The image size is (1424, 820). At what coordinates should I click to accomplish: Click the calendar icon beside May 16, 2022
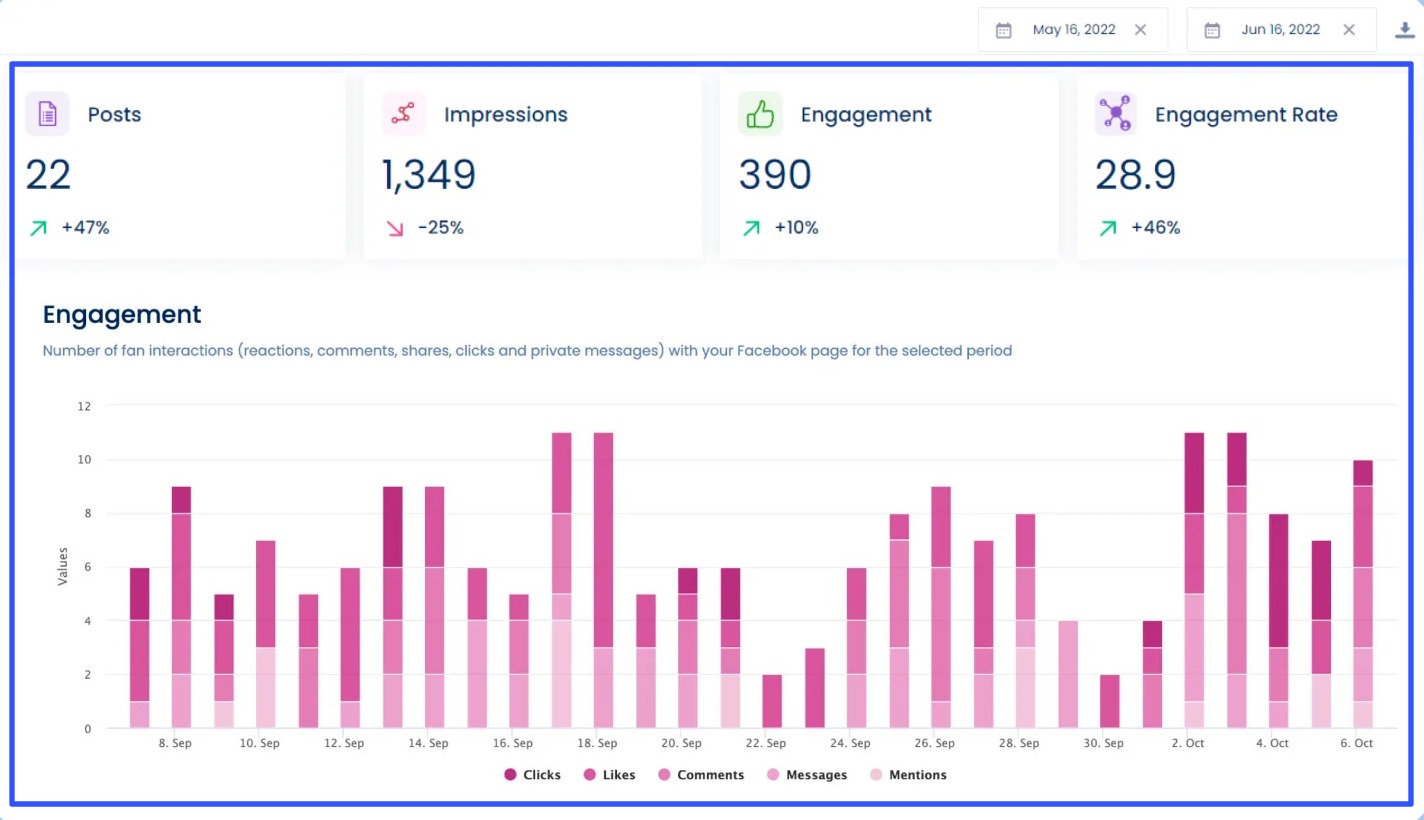point(1002,29)
